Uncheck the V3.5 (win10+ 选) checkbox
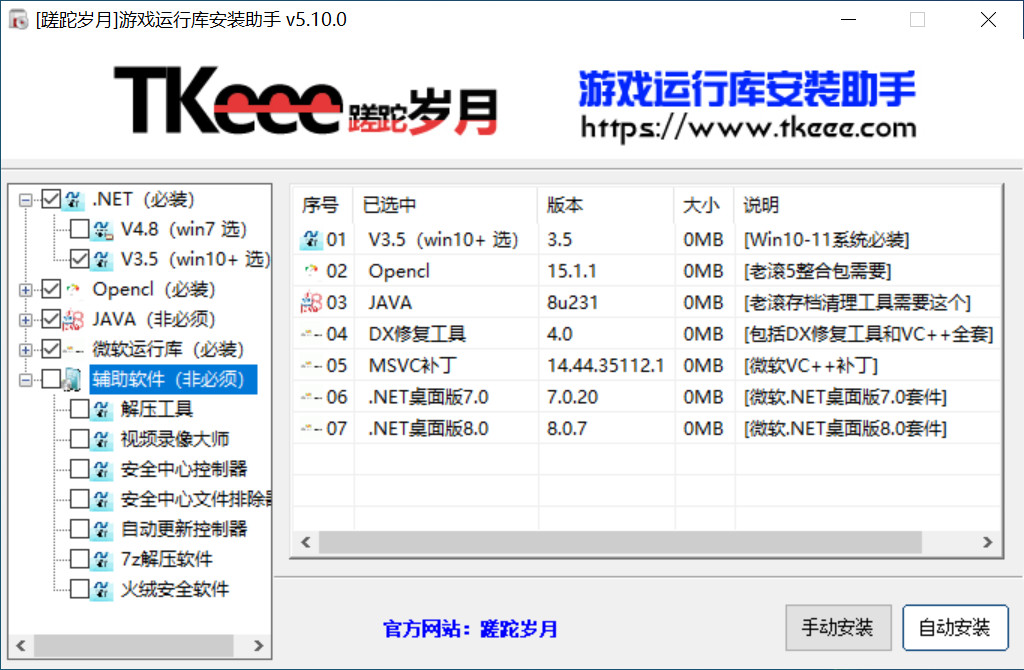The height and width of the screenshot is (670, 1024). click(x=79, y=259)
